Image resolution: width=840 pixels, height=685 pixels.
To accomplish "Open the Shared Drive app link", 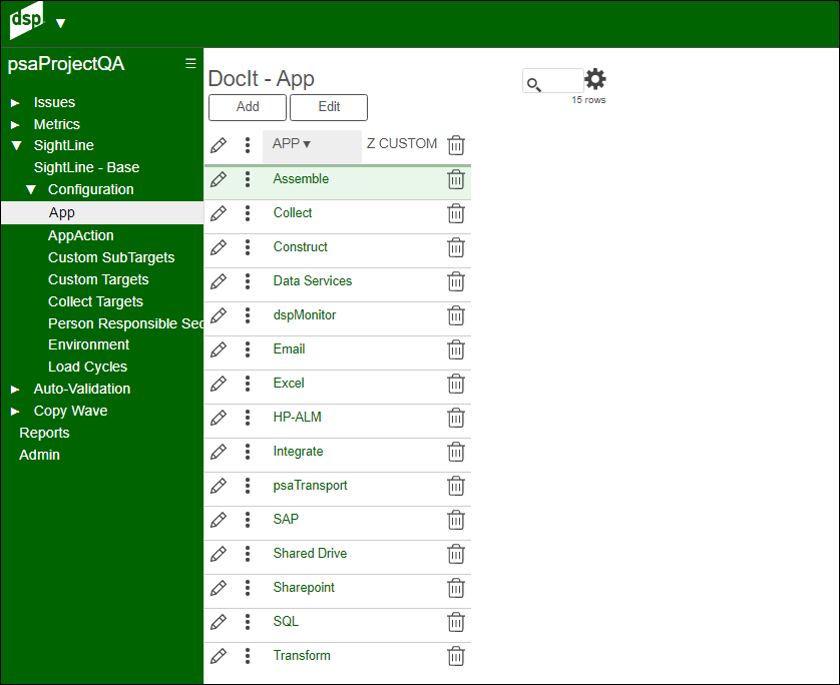I will point(310,553).
